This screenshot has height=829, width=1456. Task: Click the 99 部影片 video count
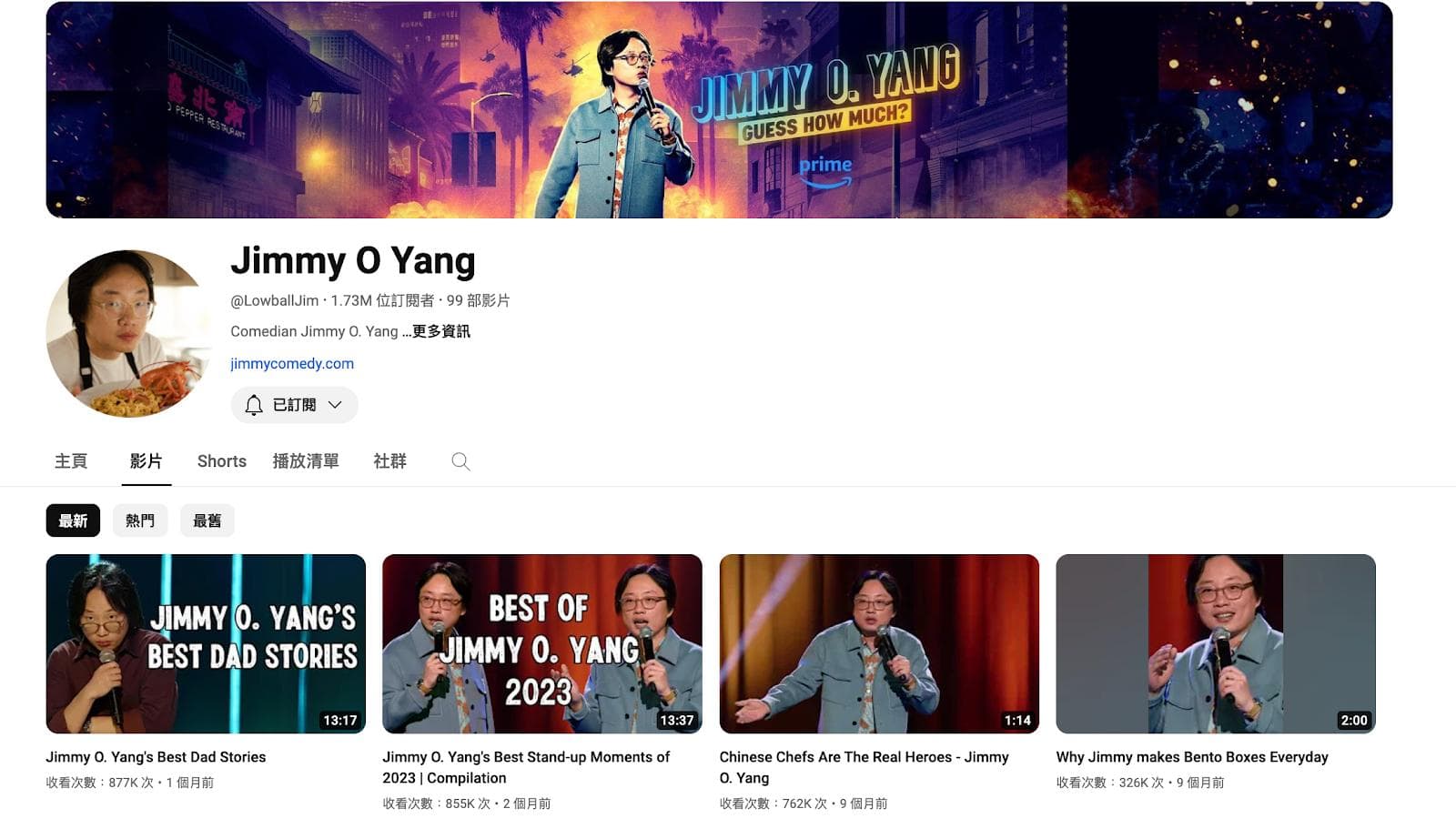[x=478, y=300]
